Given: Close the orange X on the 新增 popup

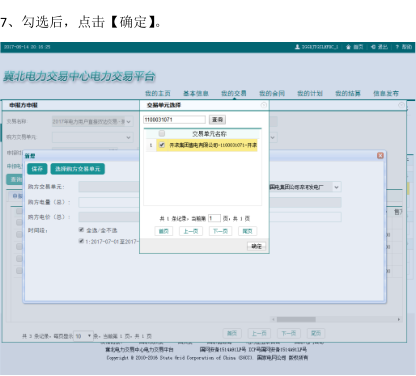Looking at the screenshot, I should (380, 156).
